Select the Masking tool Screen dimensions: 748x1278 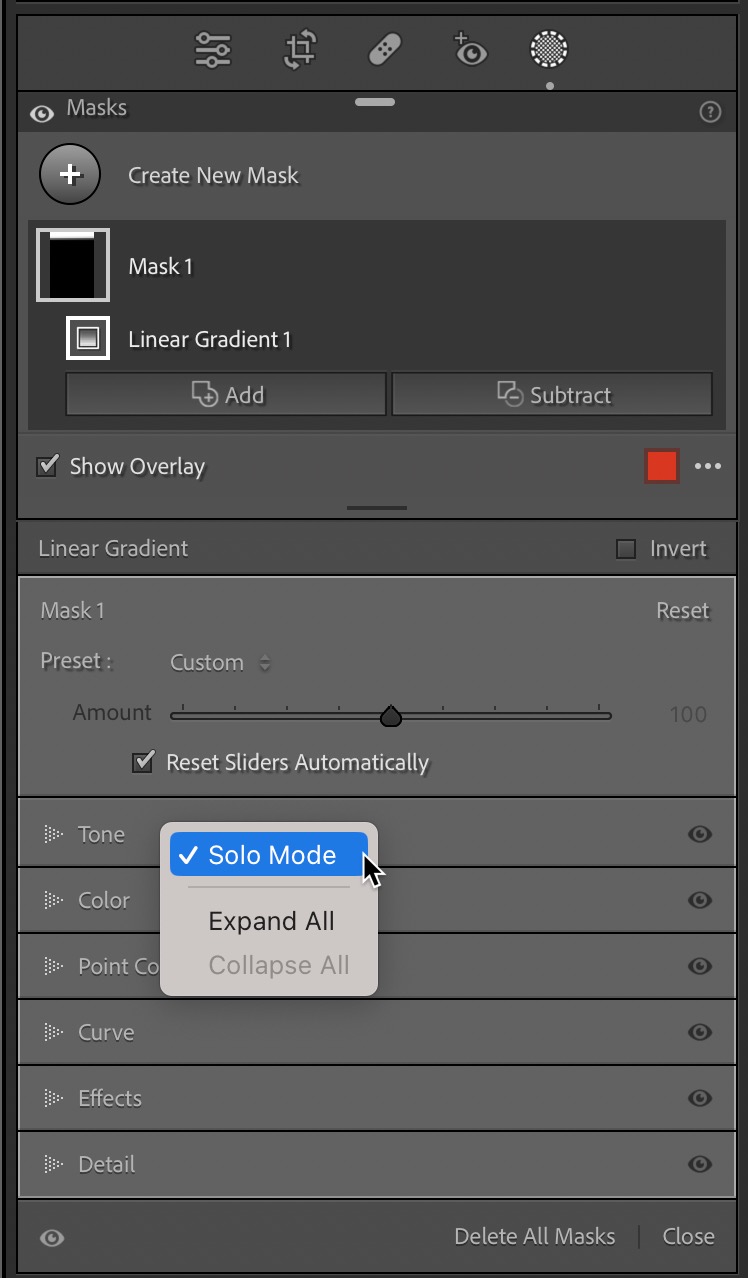[549, 49]
